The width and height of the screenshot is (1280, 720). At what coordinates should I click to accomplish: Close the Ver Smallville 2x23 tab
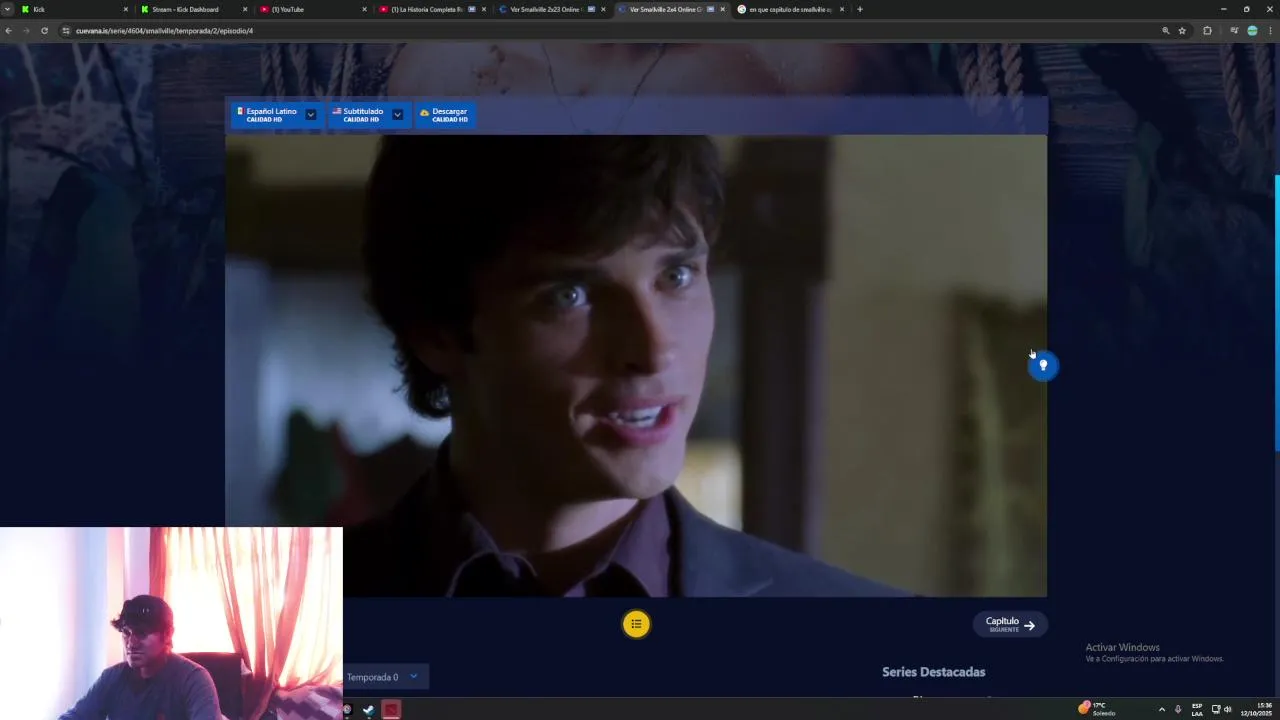(603, 9)
